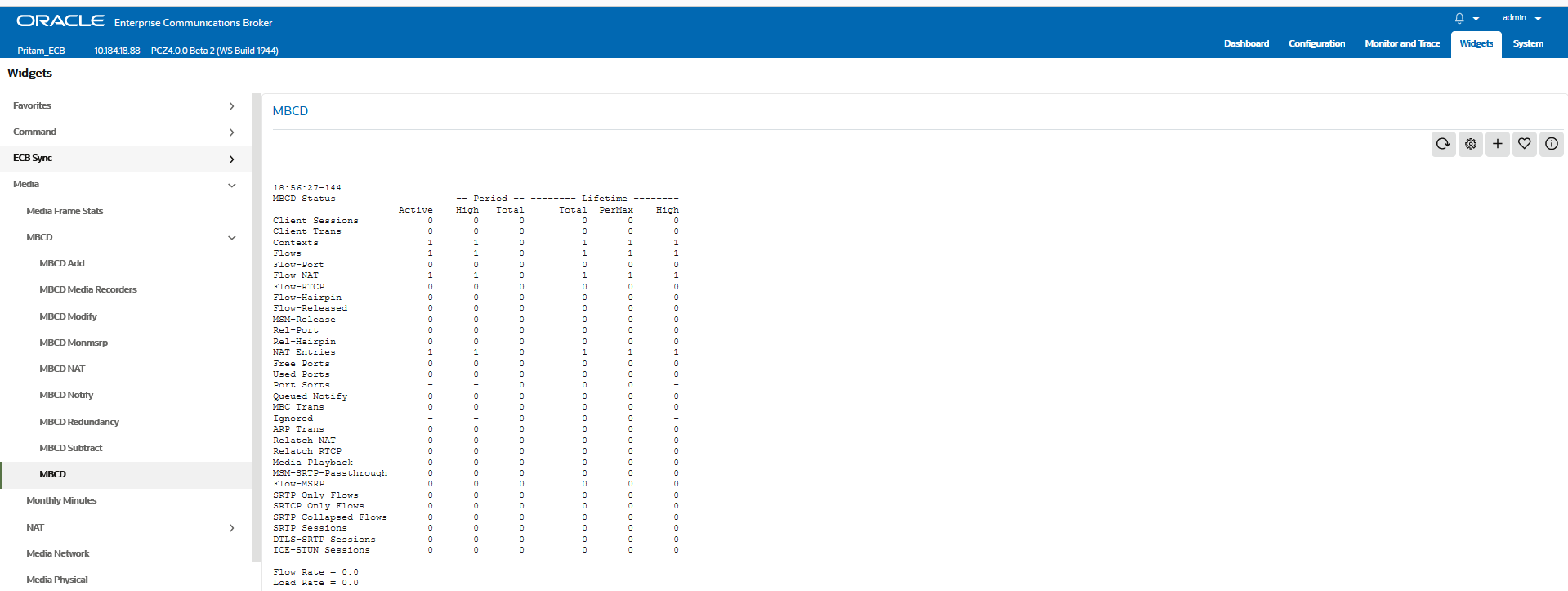
Task: Open MBCD Subtract widget
Action: coord(71,448)
